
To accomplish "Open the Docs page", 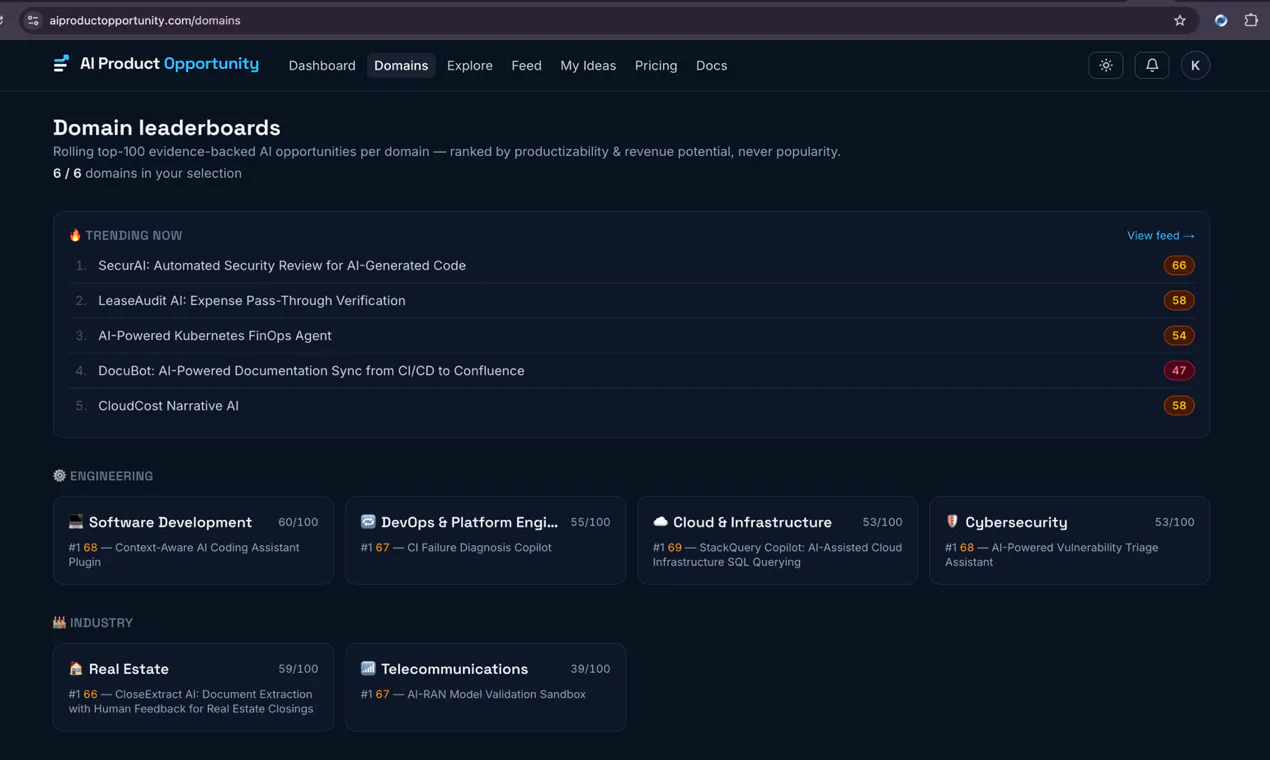I will pos(711,65).
